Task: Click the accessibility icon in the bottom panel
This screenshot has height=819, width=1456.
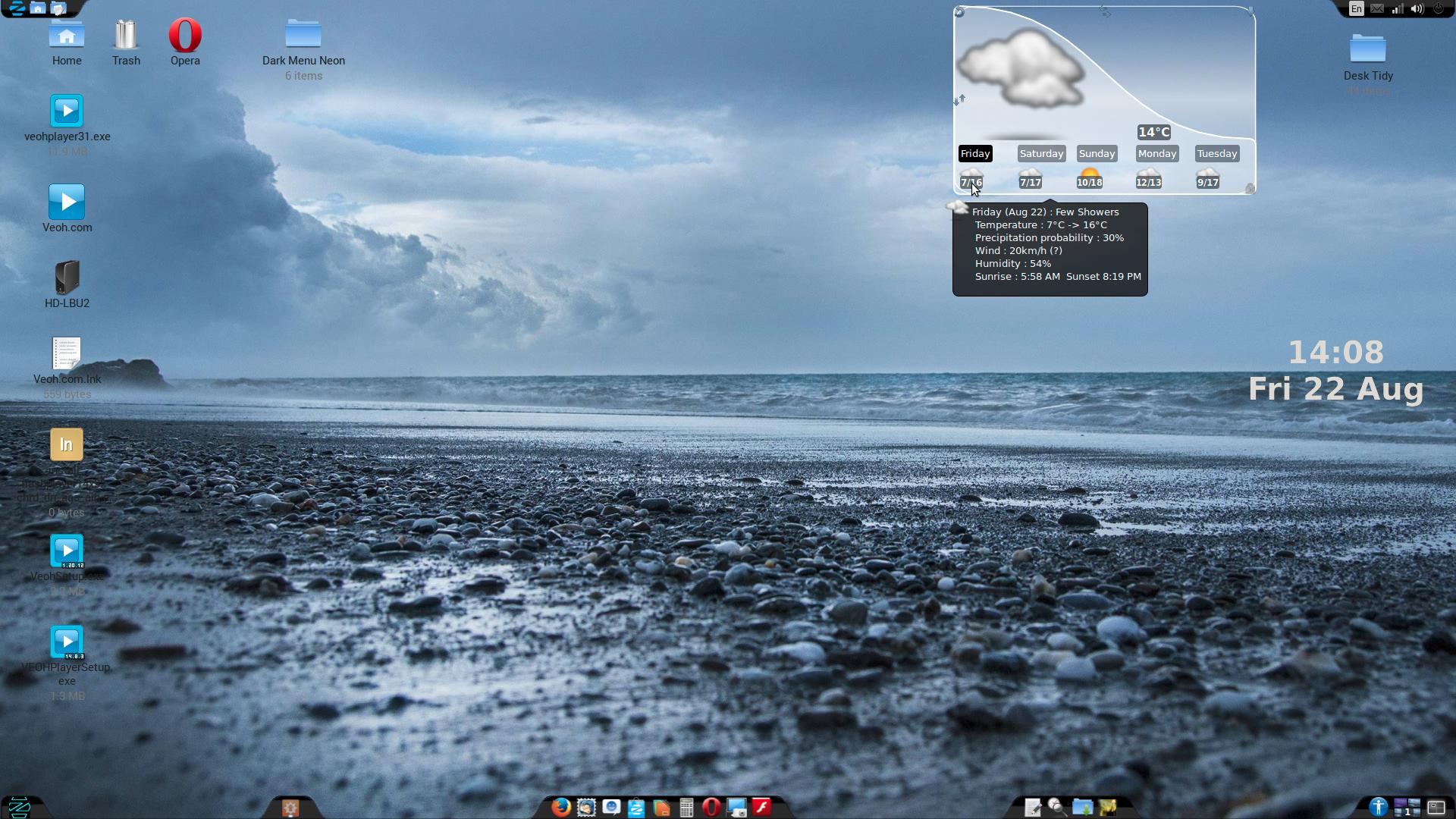Action: click(x=1378, y=808)
